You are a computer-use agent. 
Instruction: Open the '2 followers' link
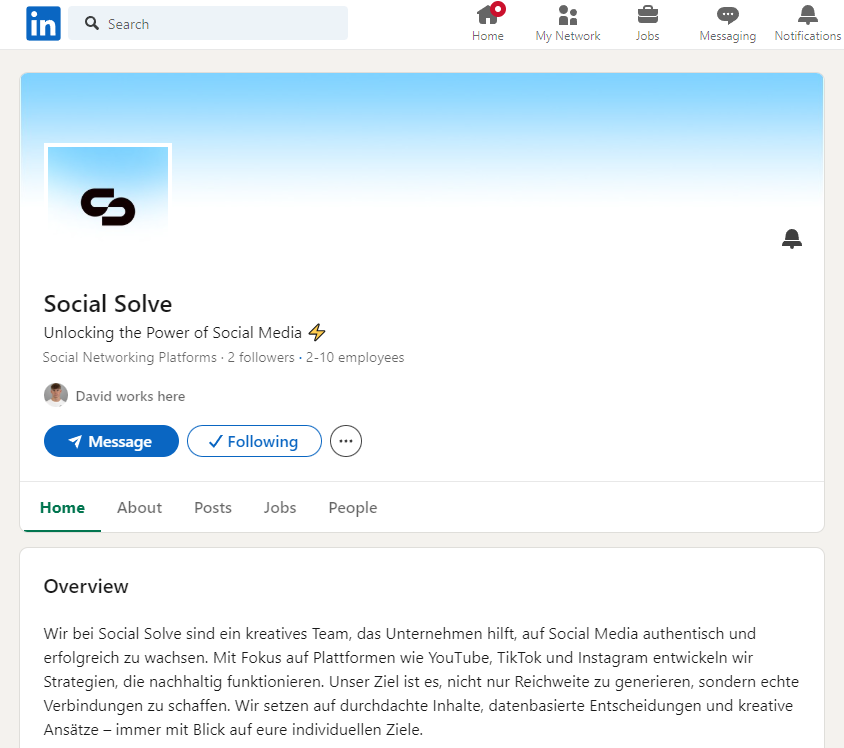coord(261,357)
